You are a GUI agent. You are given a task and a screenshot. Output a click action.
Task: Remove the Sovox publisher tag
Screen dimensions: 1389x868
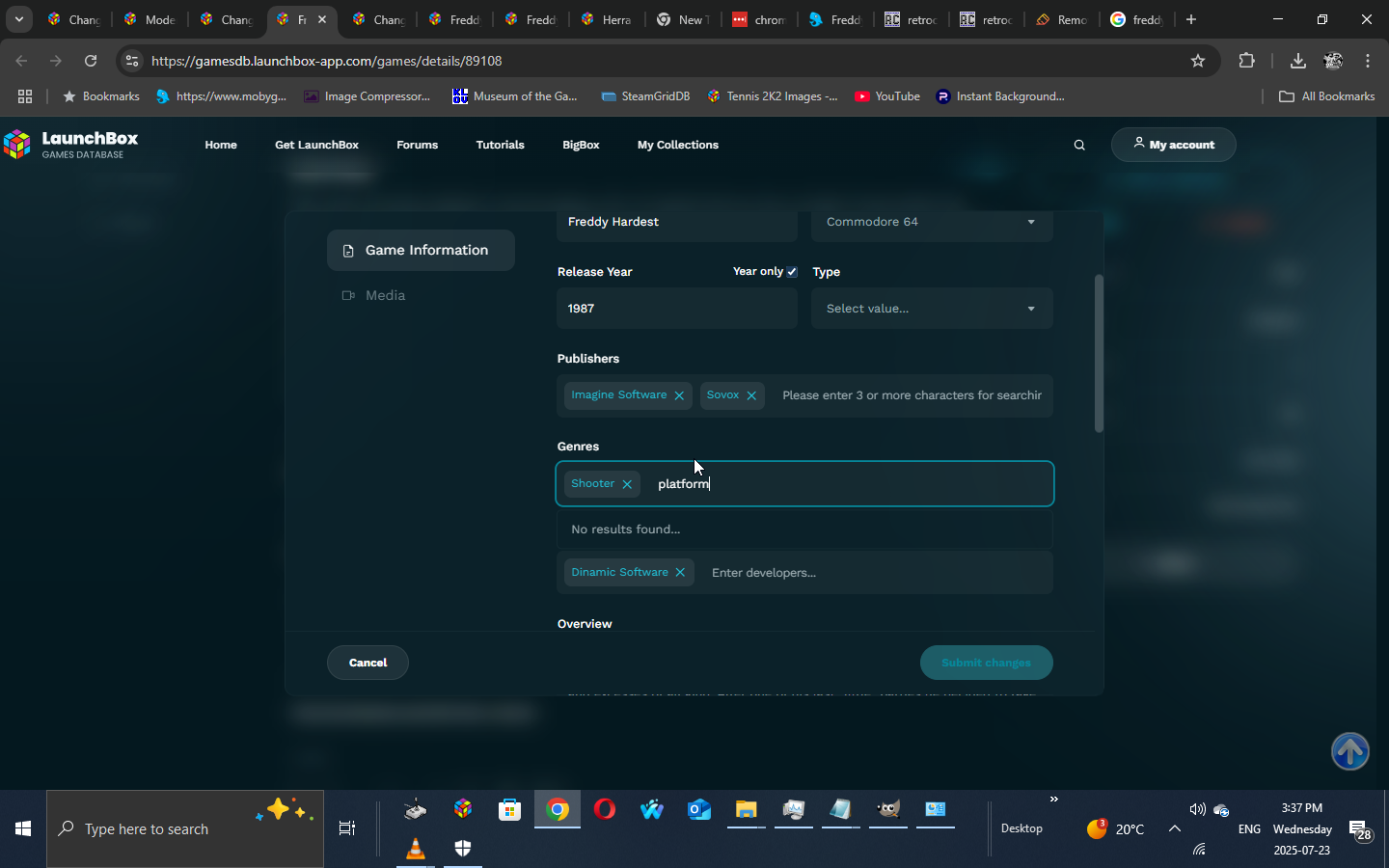(x=751, y=395)
